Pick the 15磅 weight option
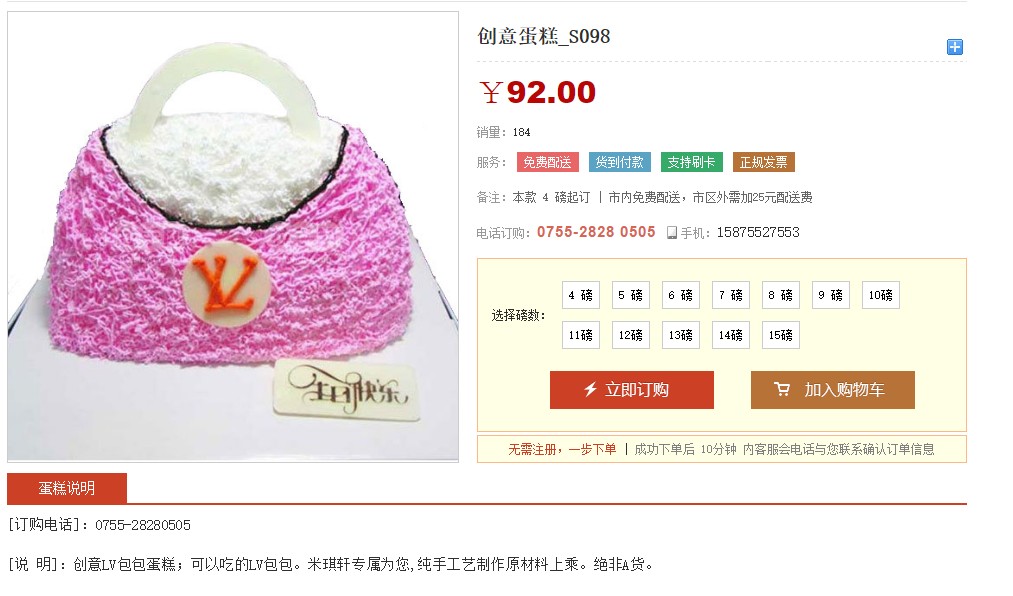Image resolution: width=1013 pixels, height=596 pixels. [x=780, y=335]
